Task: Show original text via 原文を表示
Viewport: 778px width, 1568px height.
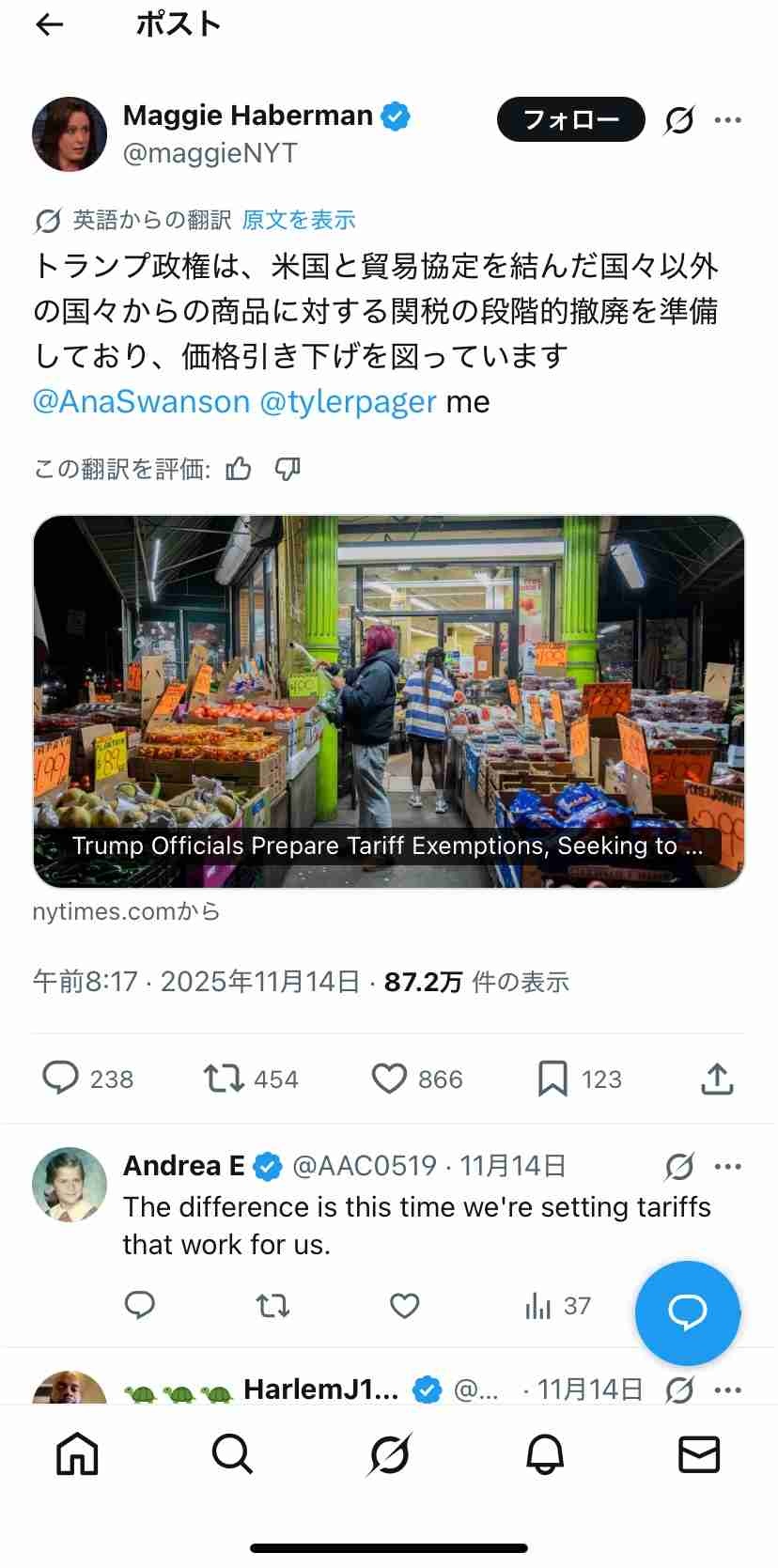Action: click(299, 220)
